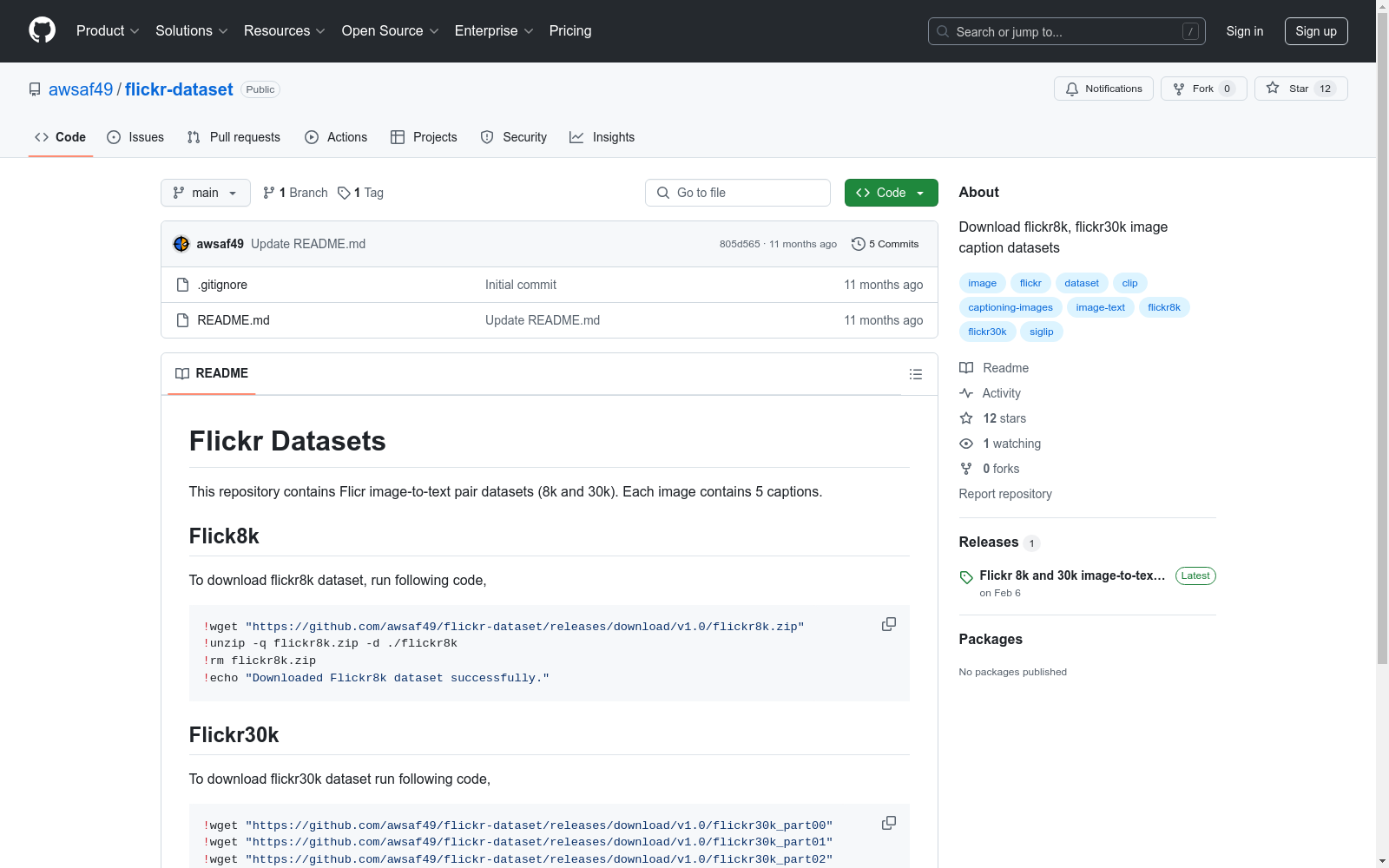Click the Report repository link

(x=1005, y=494)
